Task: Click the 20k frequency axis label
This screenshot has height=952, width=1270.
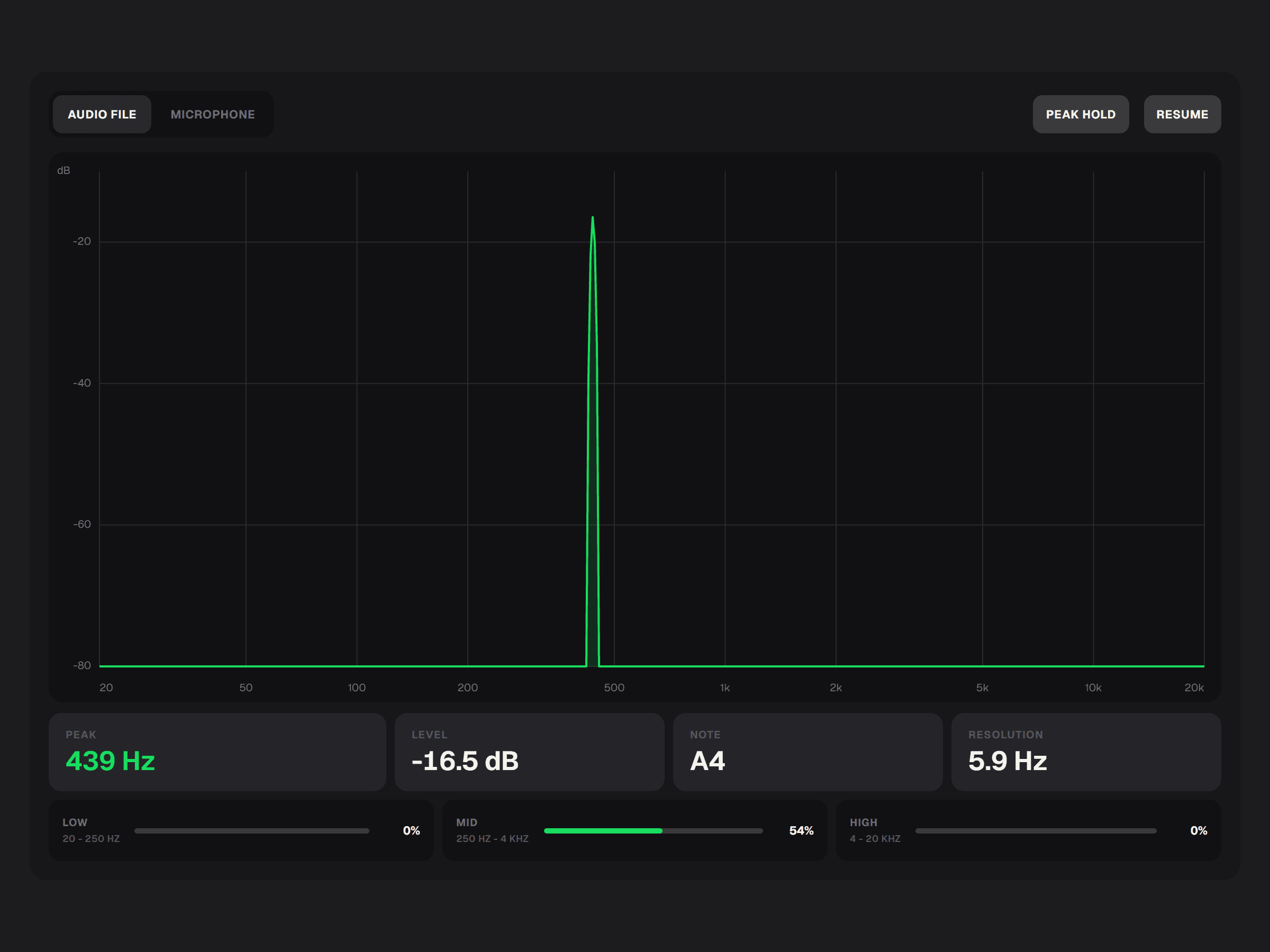Action: 1194,688
